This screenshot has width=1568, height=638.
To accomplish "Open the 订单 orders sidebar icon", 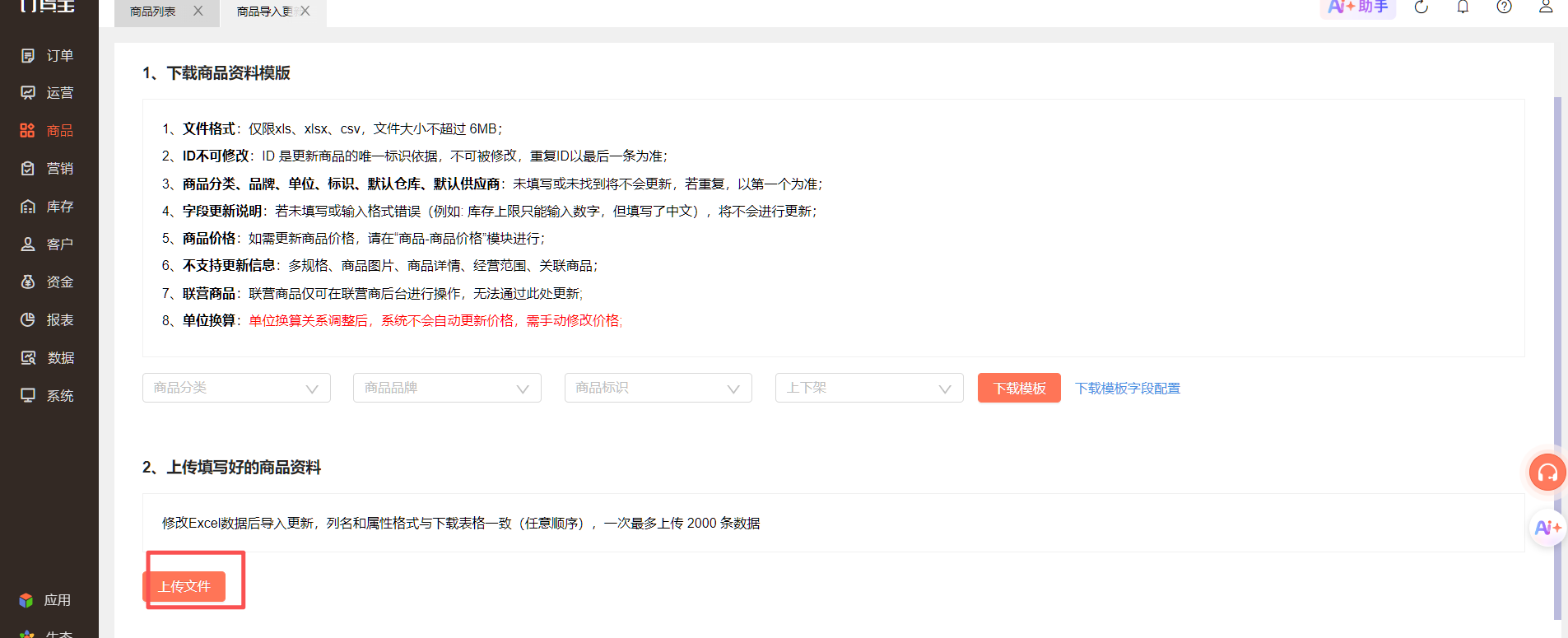I will (28, 56).
